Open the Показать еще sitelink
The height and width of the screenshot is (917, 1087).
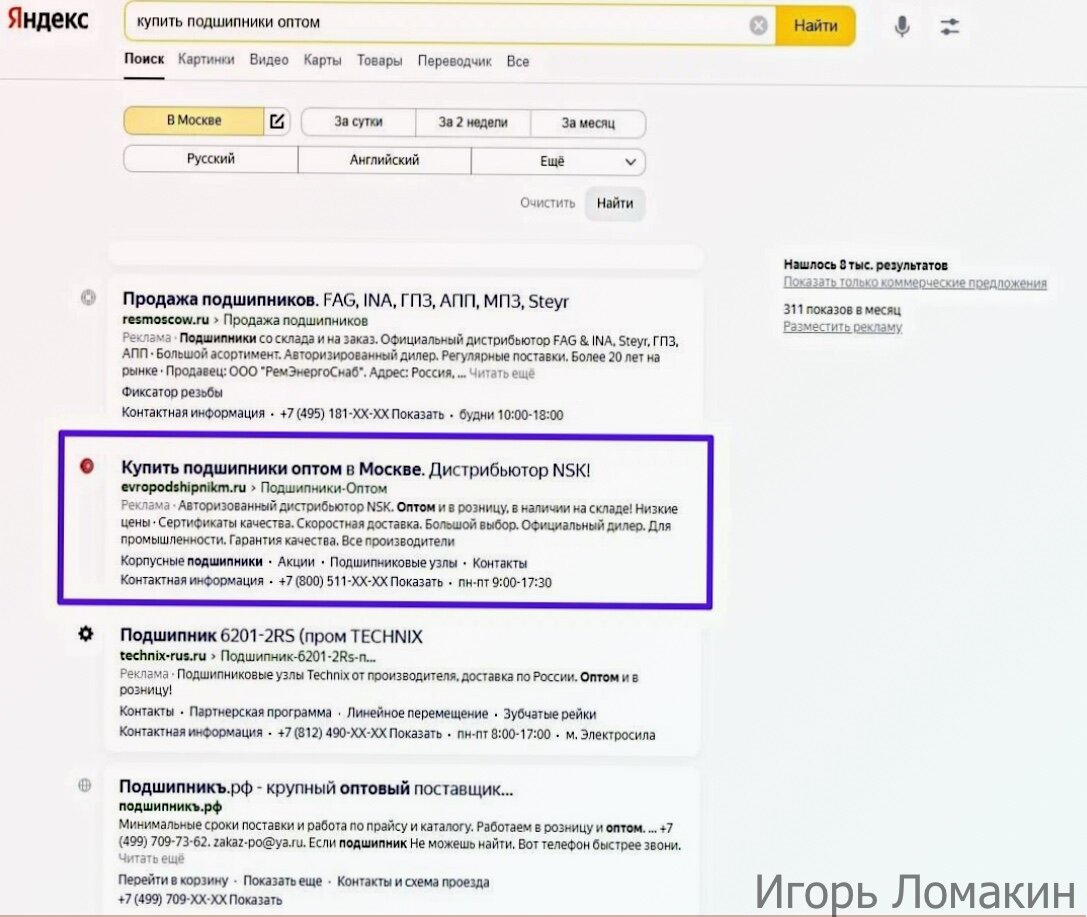tap(283, 881)
